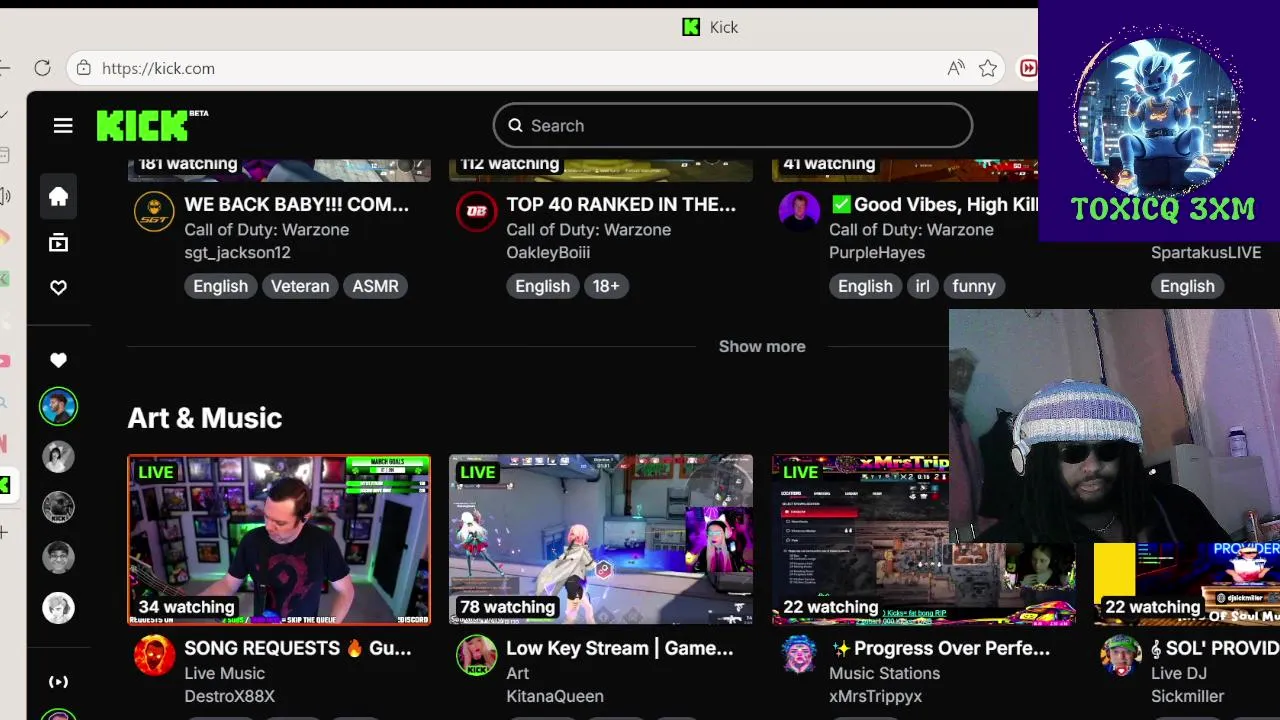1280x720 pixels.
Task: Click the sgt_jackson12 username
Action: pyautogui.click(x=237, y=252)
